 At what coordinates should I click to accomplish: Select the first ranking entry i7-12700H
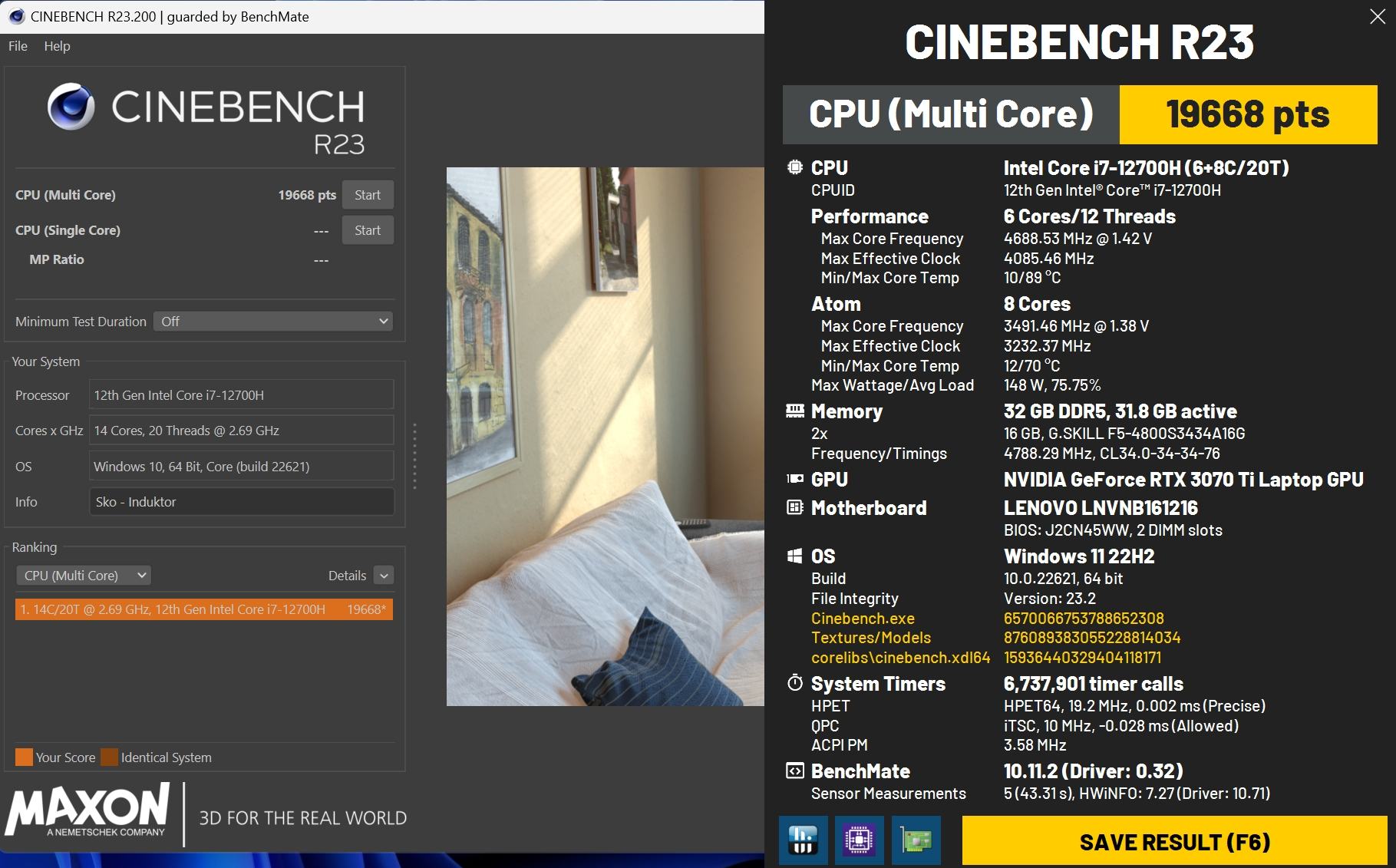click(x=204, y=609)
